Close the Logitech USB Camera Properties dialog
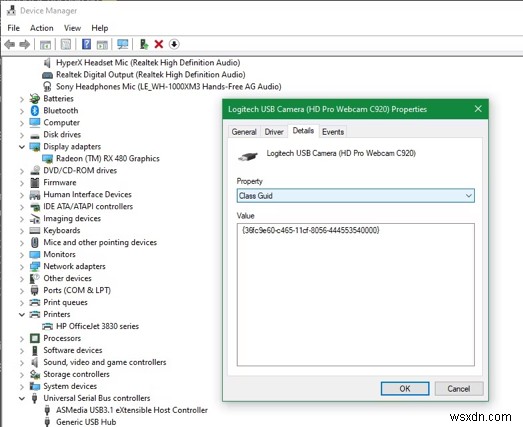This screenshot has height=427, width=523. tap(478, 109)
